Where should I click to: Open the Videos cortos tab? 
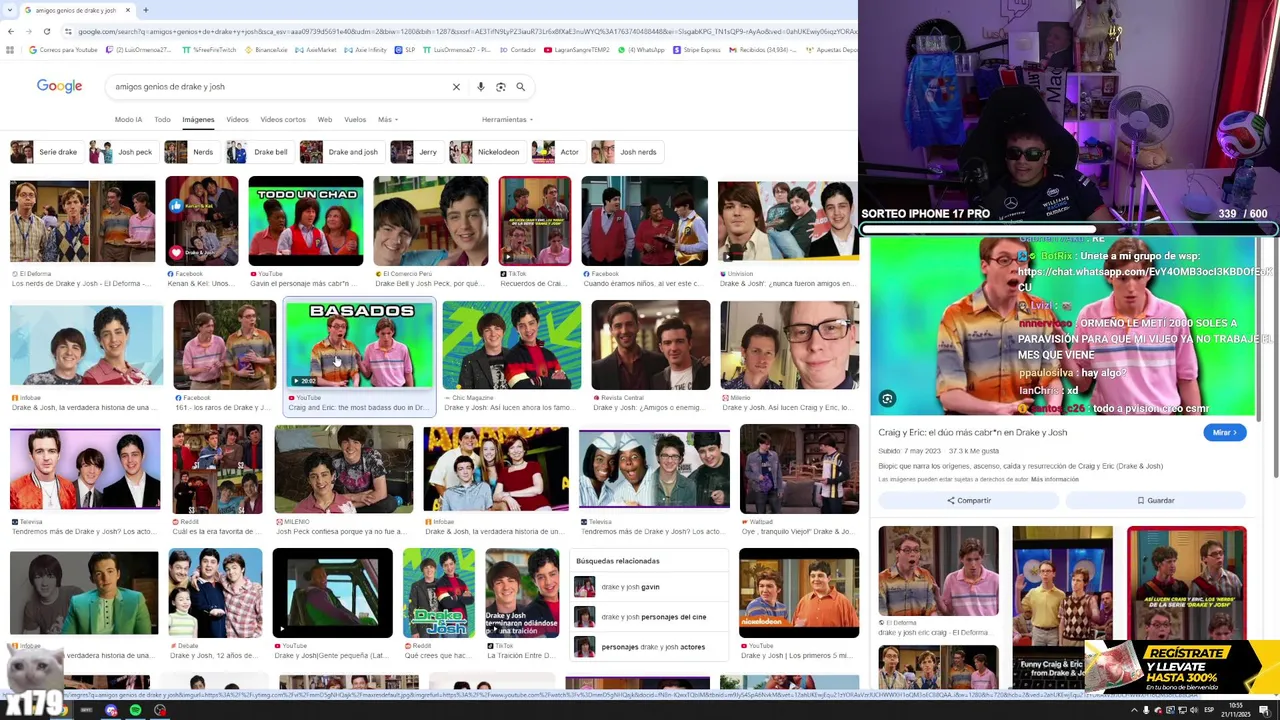click(283, 119)
